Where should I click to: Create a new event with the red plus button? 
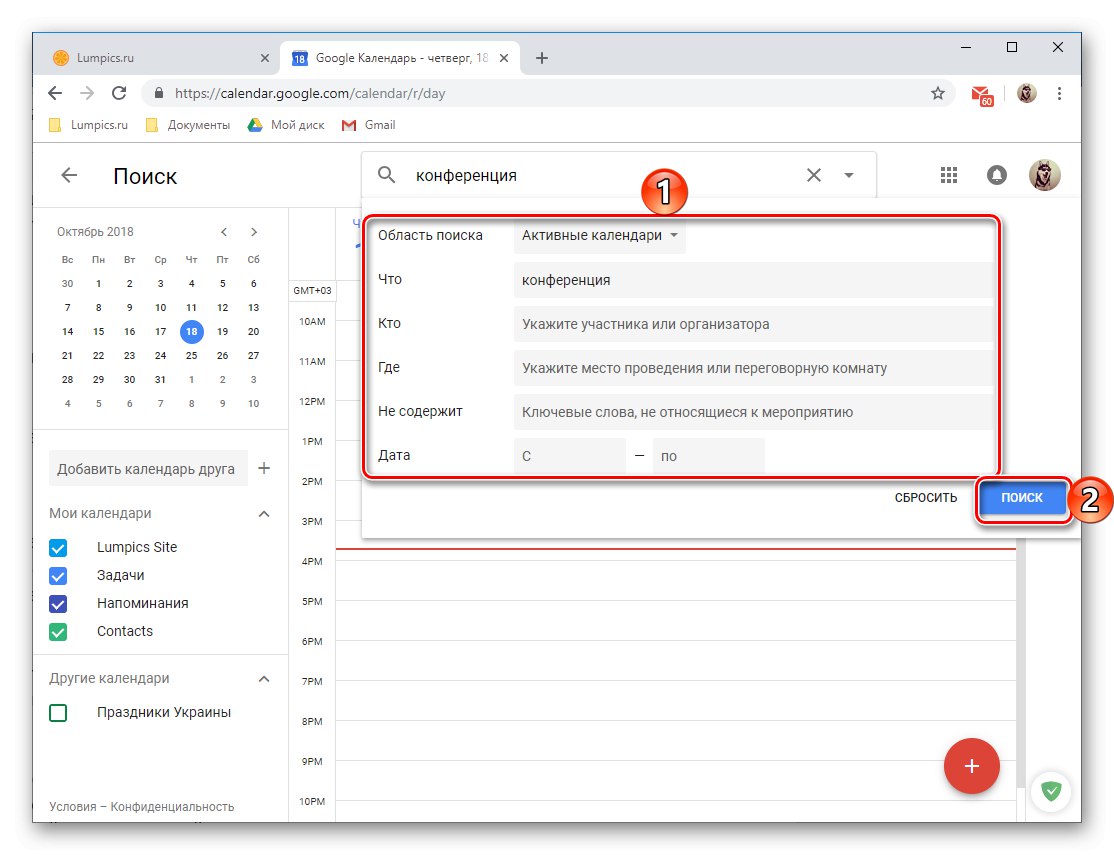(971, 766)
